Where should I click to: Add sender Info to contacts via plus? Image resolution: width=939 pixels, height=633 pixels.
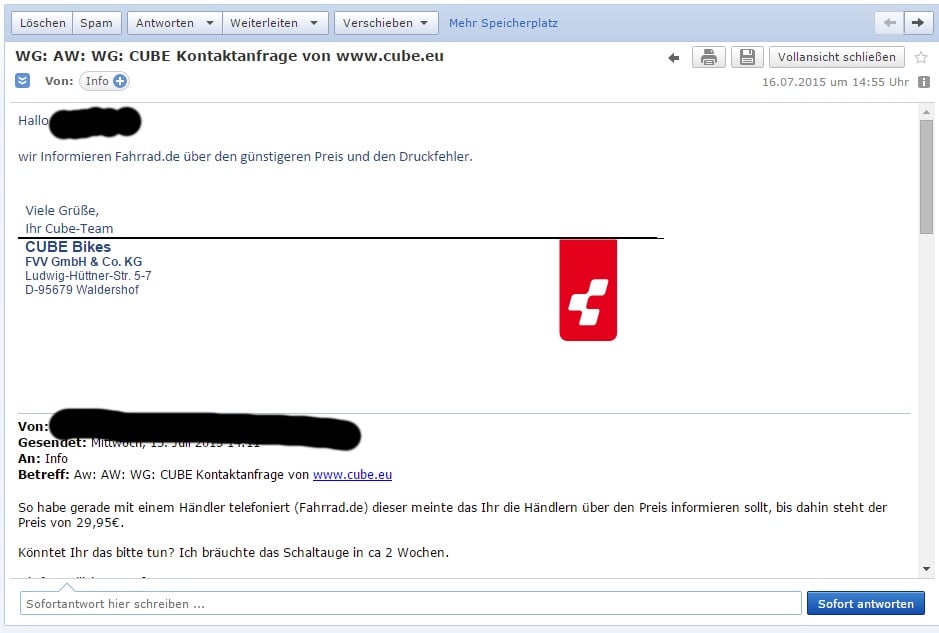tap(120, 81)
